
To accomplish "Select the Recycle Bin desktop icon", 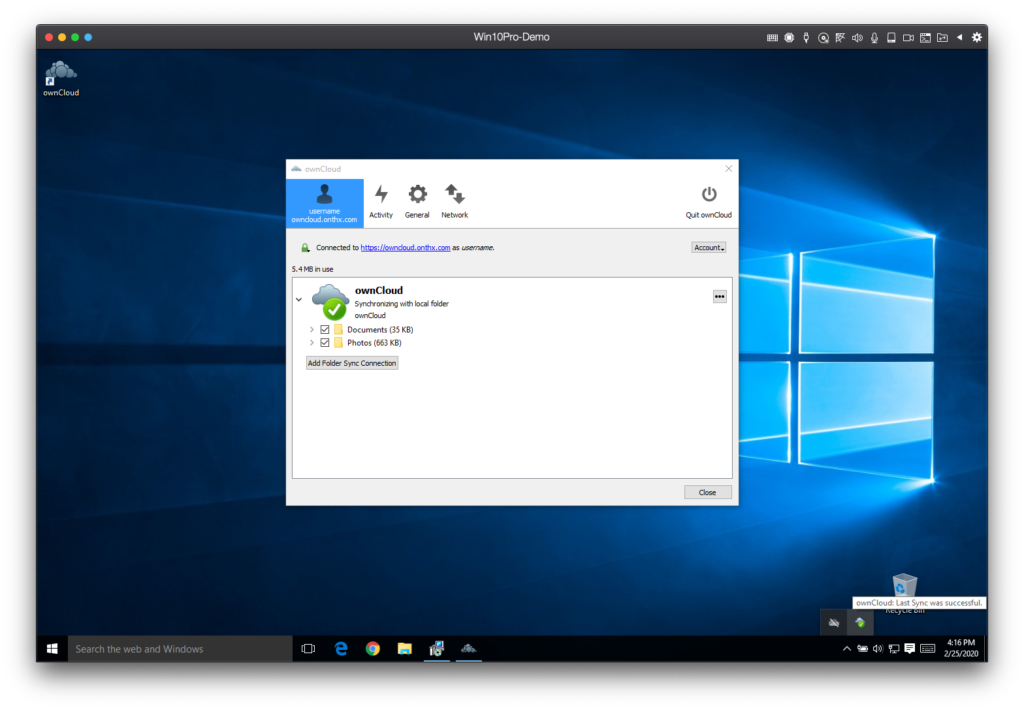I will 904,587.
